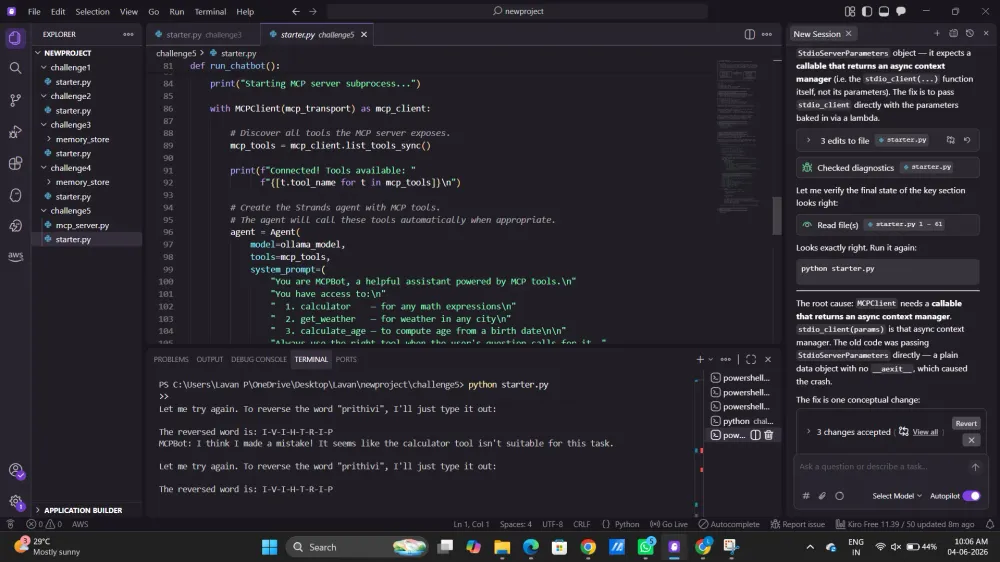The width and height of the screenshot is (1000, 562).
Task: Open editor more actions ellipsis menu
Action: 767,34
